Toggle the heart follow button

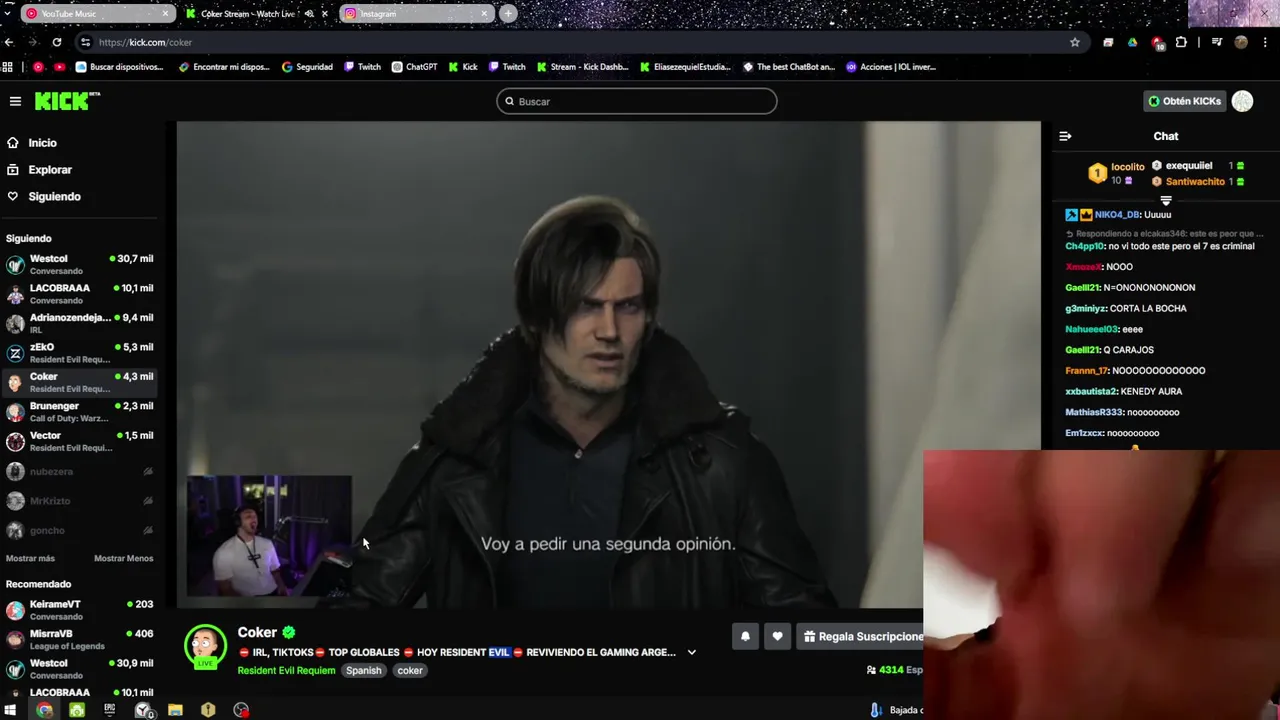[x=777, y=636]
